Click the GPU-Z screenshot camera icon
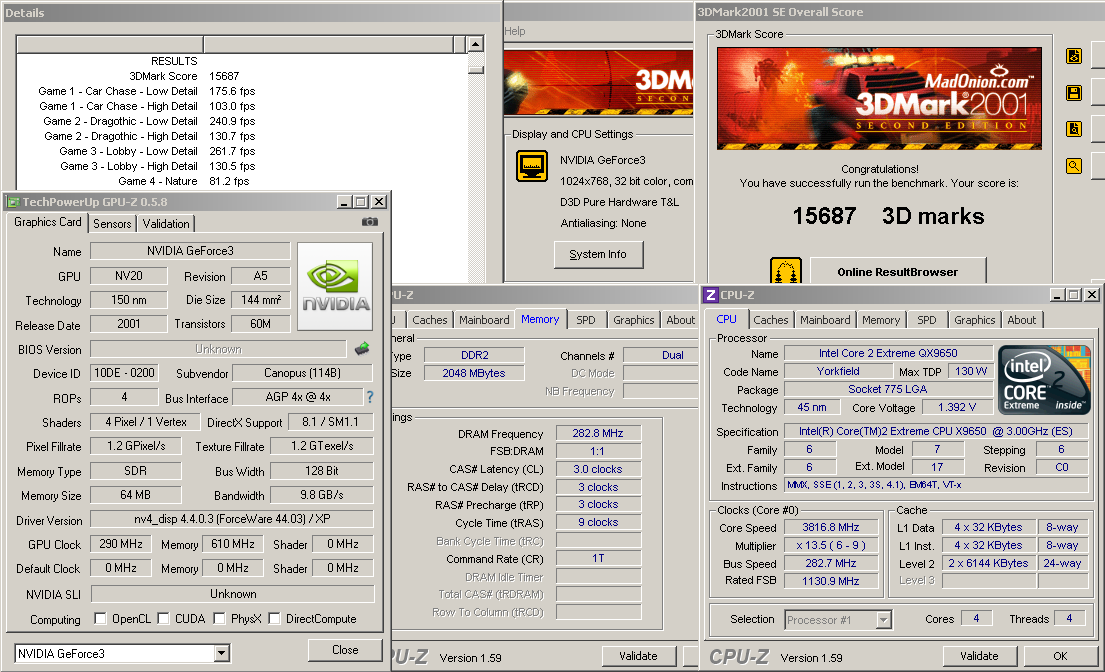The width and height of the screenshot is (1105, 672). [369, 222]
